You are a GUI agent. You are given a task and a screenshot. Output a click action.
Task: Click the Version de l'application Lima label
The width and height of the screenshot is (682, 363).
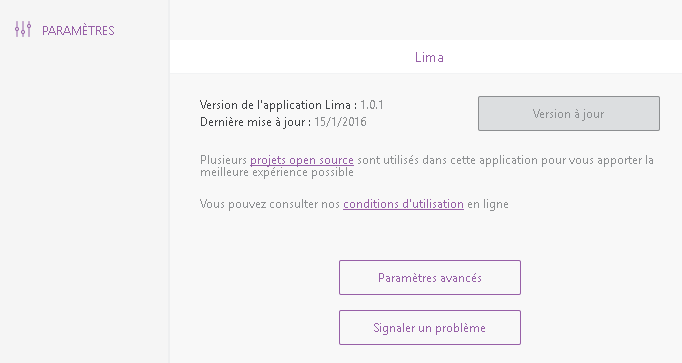[278, 105]
